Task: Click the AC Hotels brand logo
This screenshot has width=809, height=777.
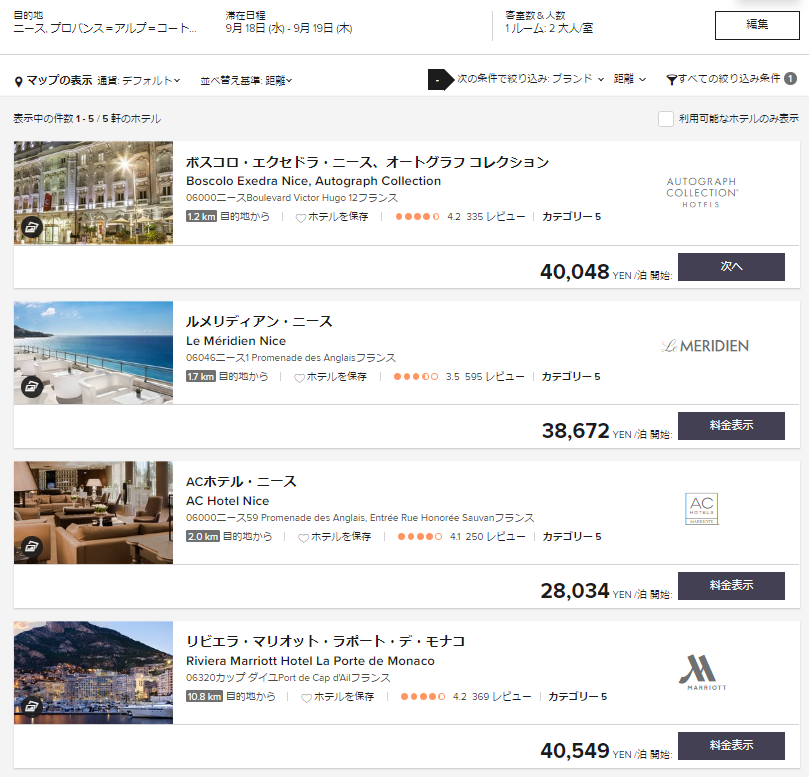Action: pos(702,509)
